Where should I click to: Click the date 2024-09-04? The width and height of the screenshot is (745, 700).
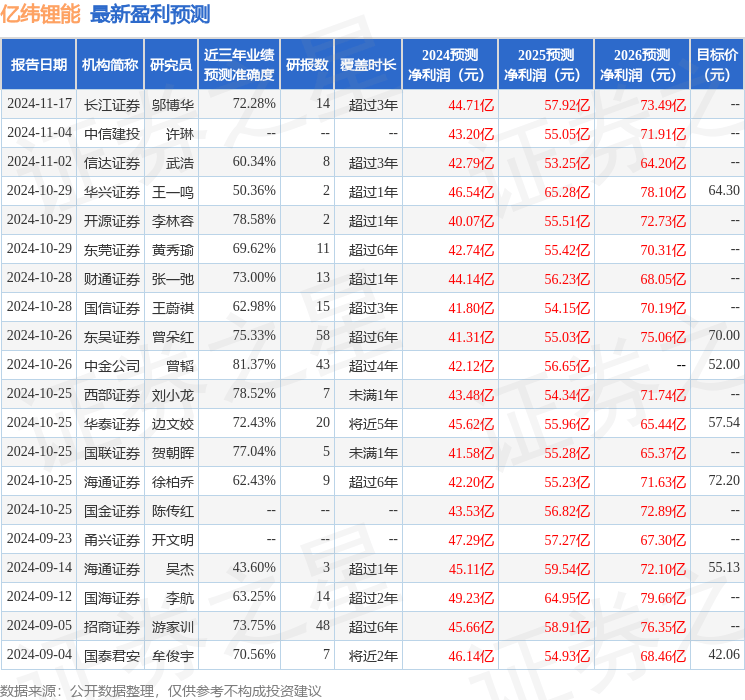click(39, 654)
